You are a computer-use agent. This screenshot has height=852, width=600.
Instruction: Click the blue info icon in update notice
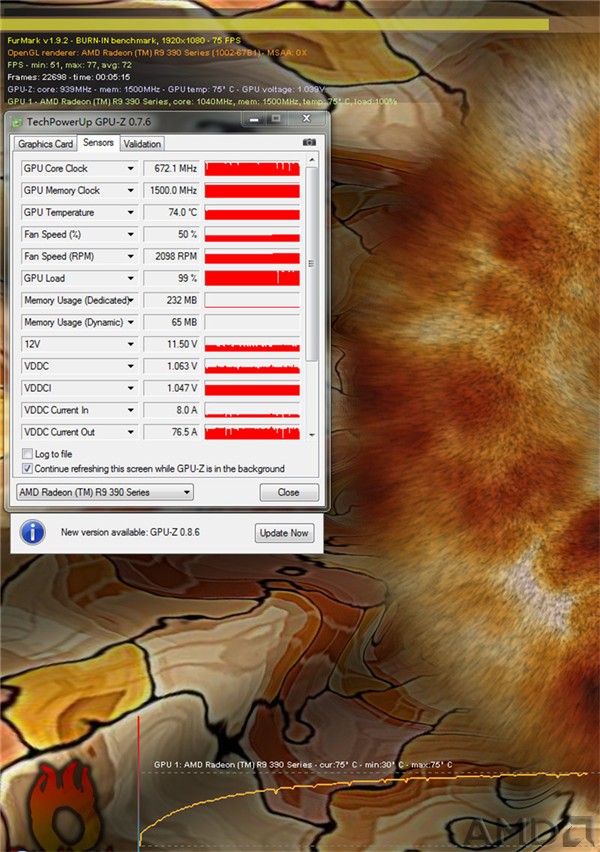33,532
